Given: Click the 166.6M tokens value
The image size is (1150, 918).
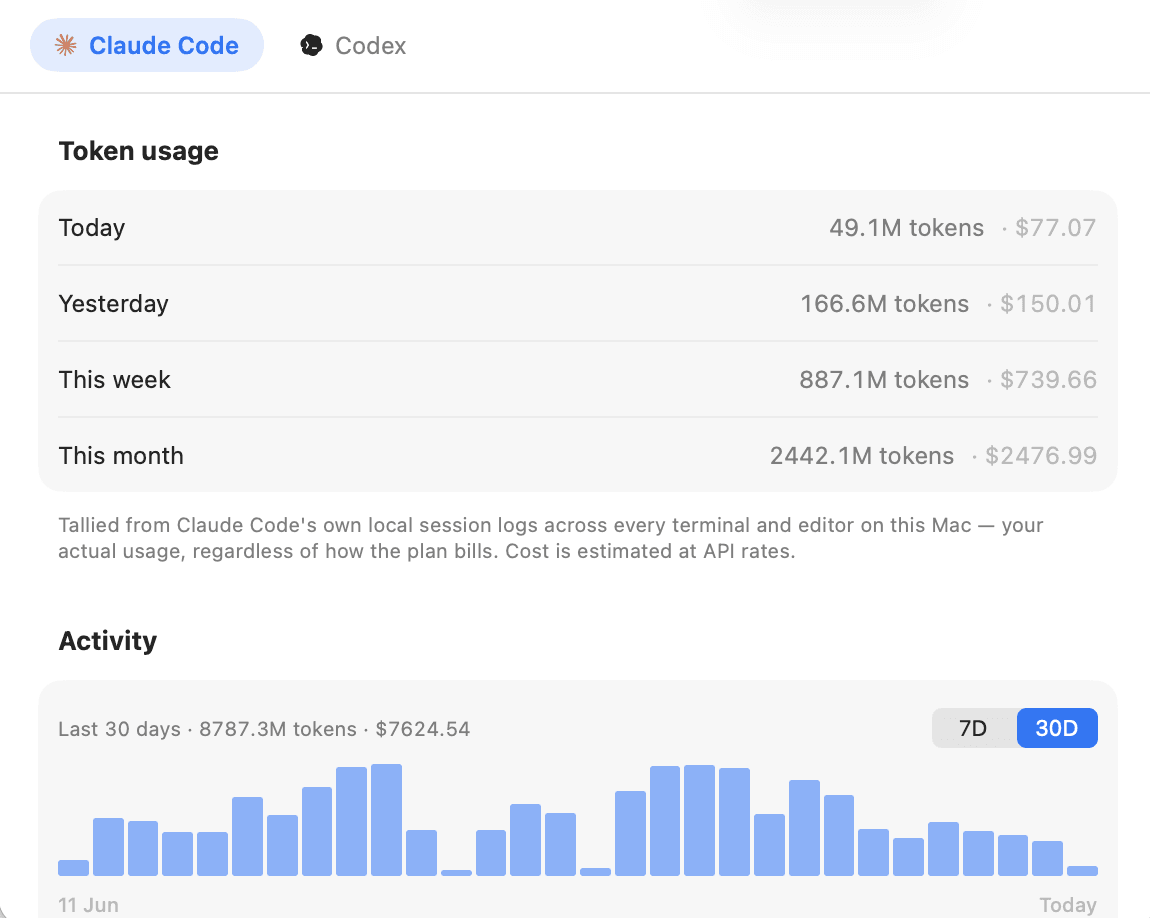Looking at the screenshot, I should (x=885, y=304).
